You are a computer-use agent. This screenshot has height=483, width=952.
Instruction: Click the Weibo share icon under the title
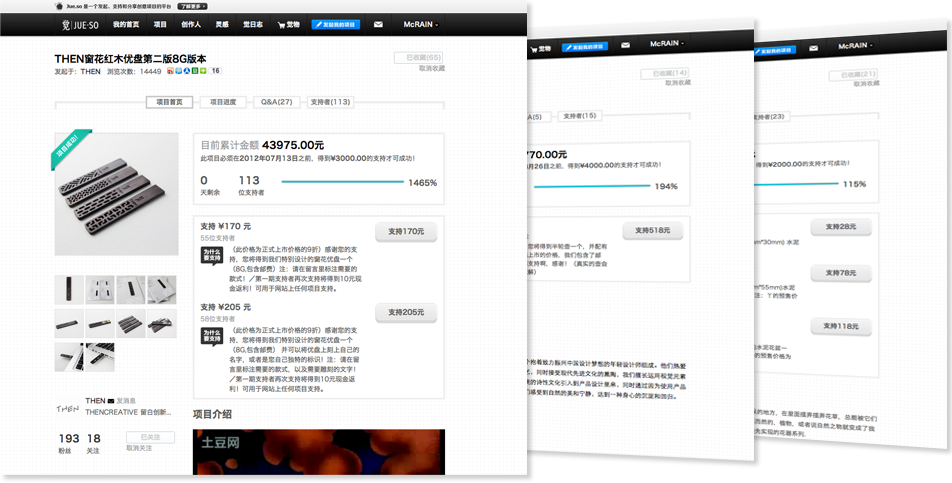point(172,72)
